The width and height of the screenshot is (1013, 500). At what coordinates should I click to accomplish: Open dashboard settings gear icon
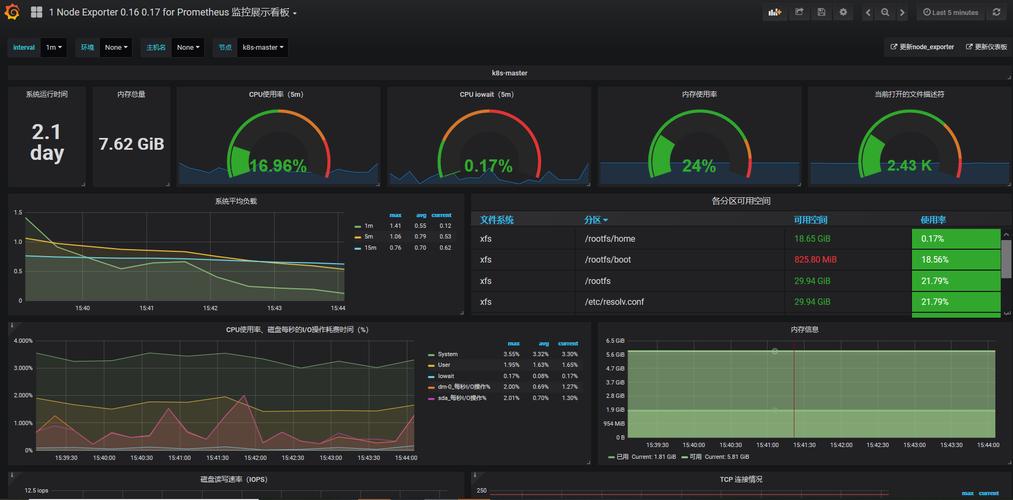tap(843, 13)
